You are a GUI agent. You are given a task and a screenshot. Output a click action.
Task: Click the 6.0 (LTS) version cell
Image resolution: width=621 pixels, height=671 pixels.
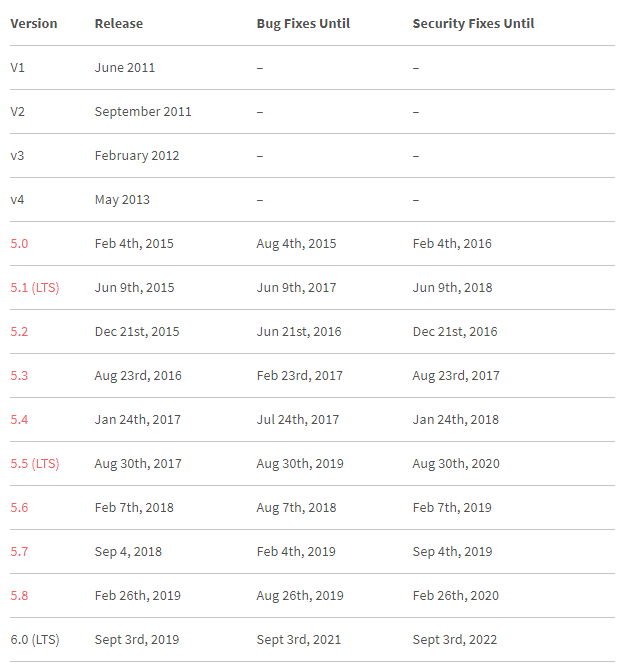35,640
